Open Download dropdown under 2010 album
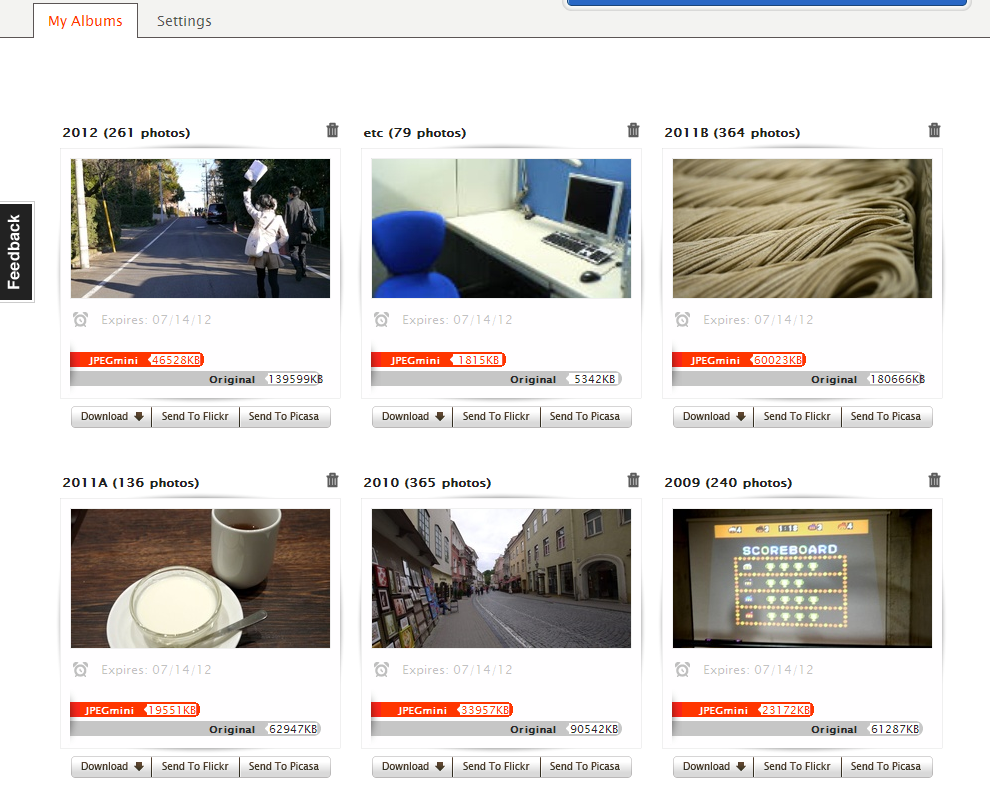Screen dimensions: 990x803 click(412, 767)
